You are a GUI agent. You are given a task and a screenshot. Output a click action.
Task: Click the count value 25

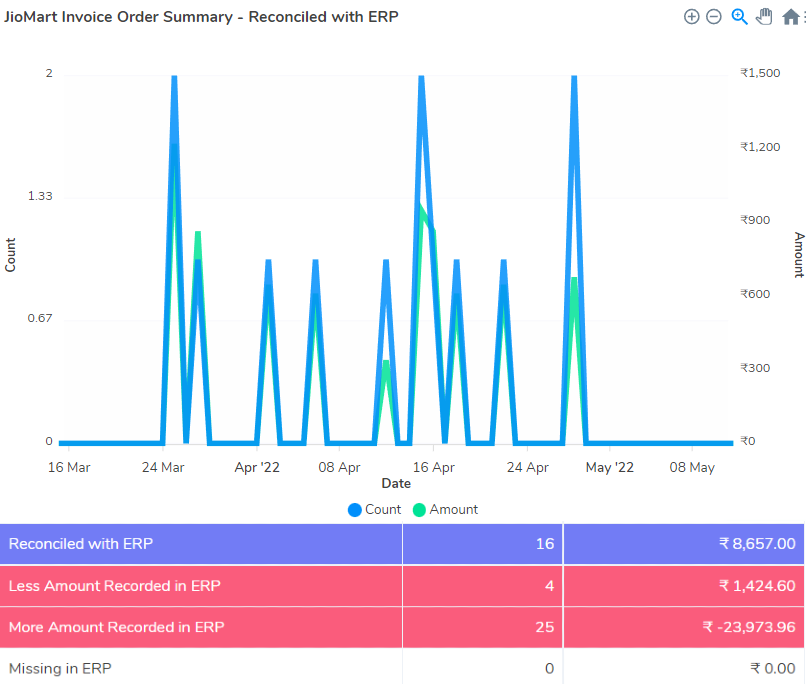(545, 627)
